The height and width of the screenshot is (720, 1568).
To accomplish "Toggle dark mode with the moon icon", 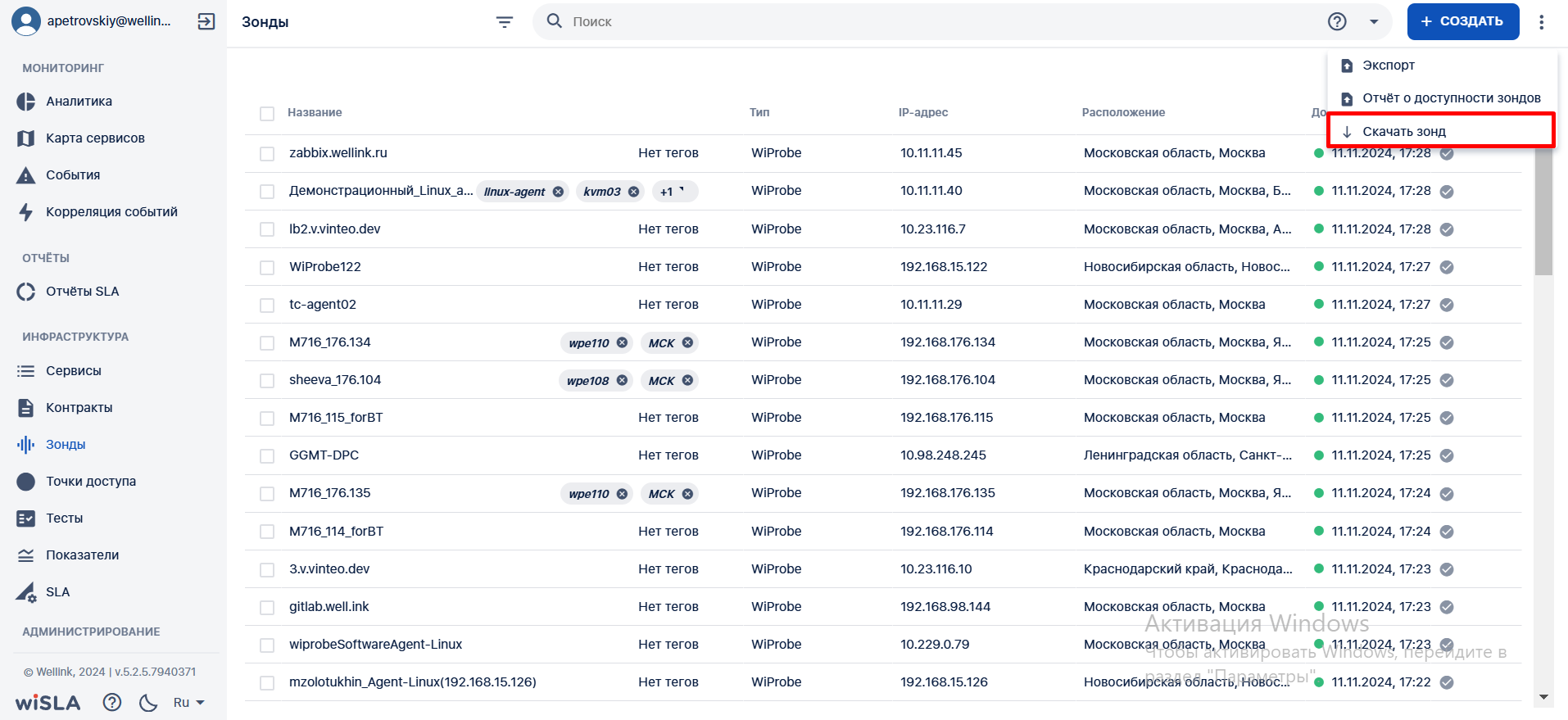I will [x=148, y=702].
